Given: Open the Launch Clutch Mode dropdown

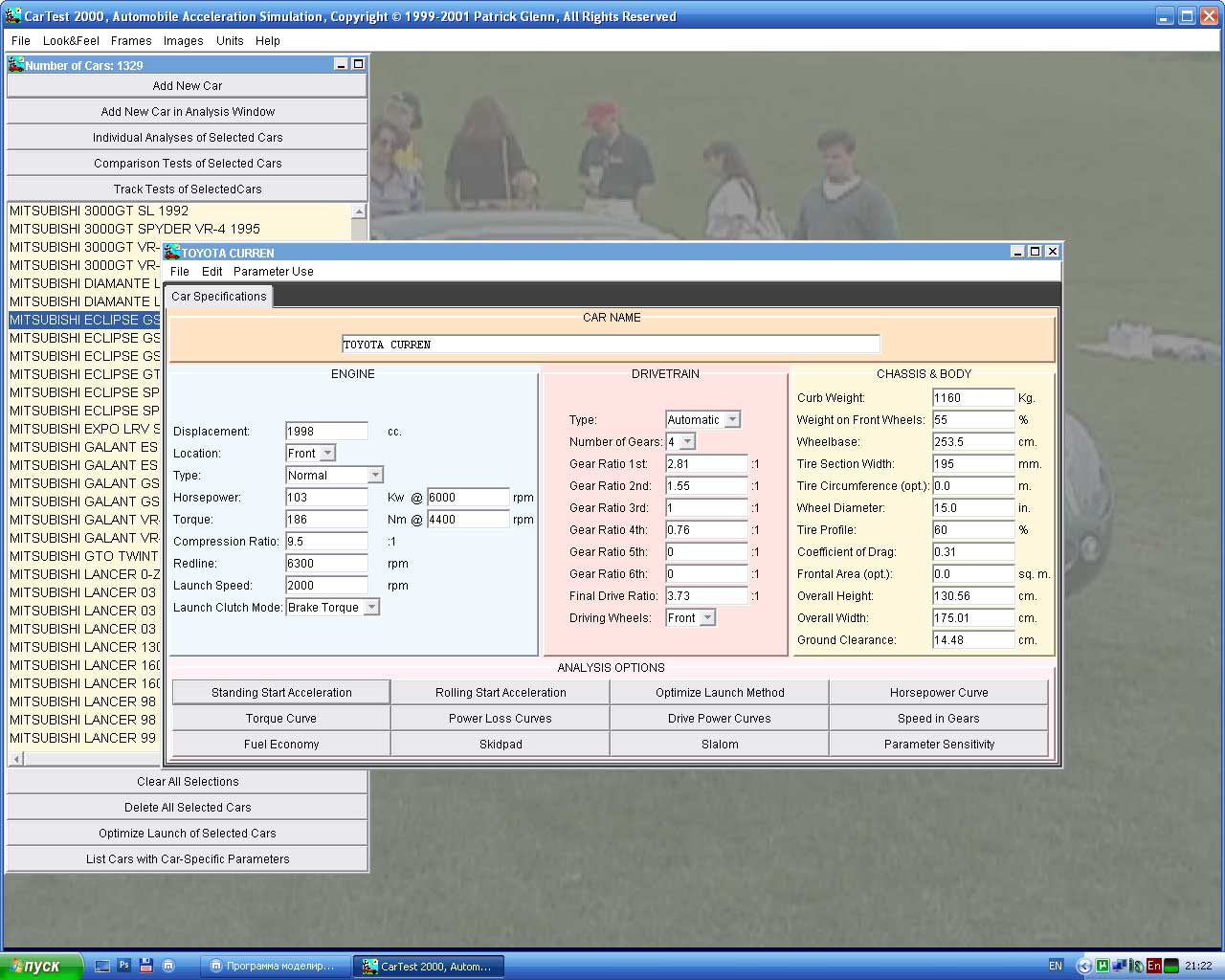Looking at the screenshot, I should click(332, 607).
